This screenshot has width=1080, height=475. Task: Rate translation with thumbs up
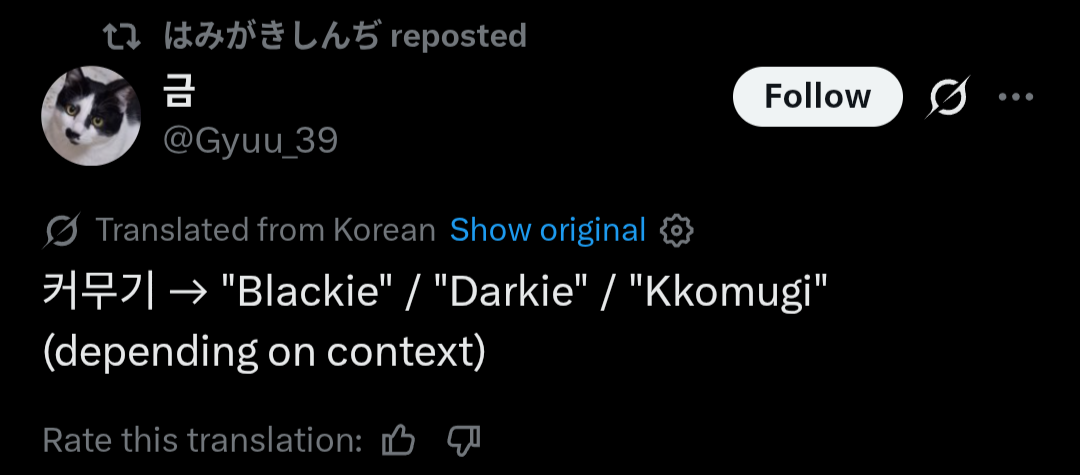pos(398,439)
